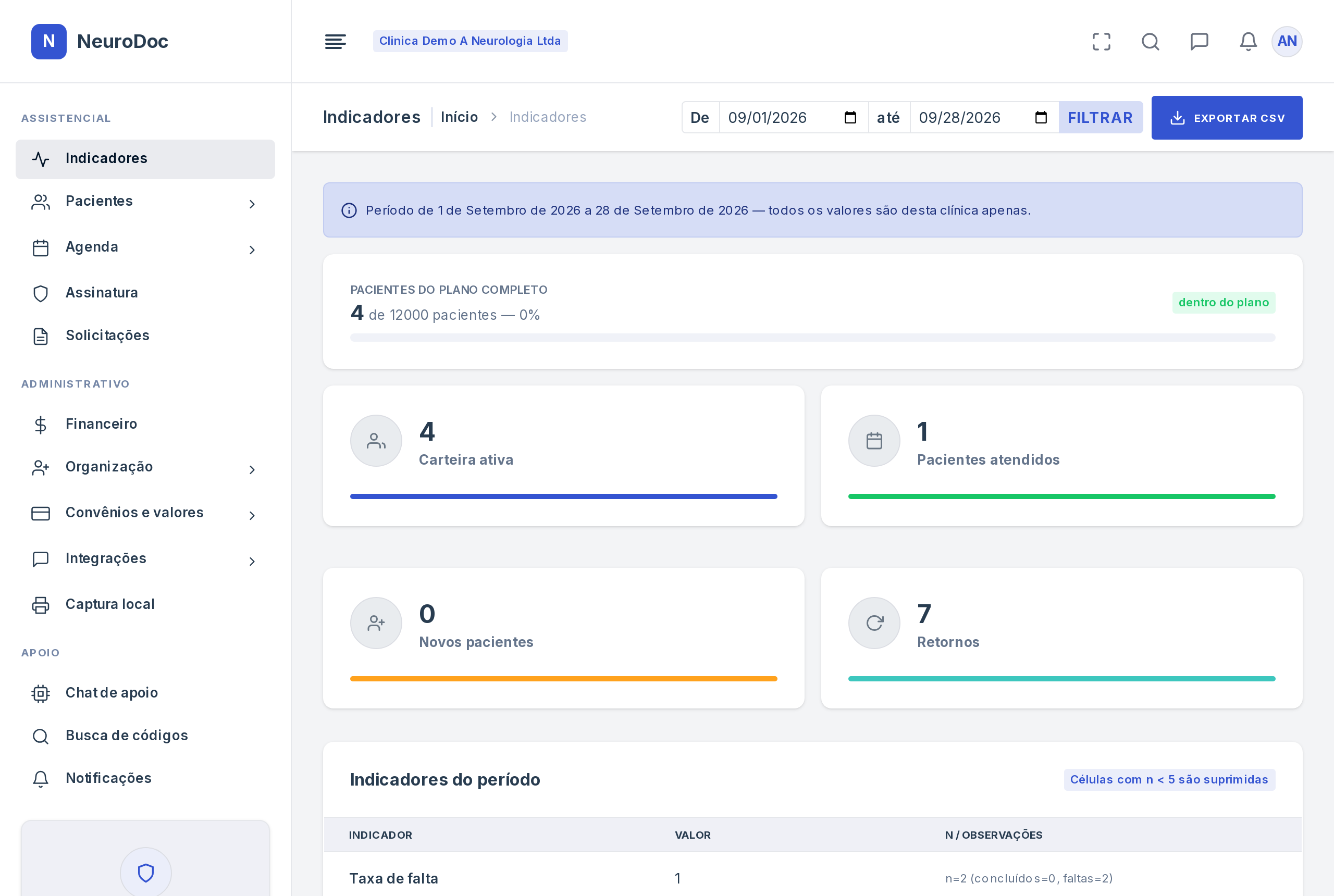This screenshot has width=1334, height=896.
Task: Click the EXPORTAR CSV button
Action: click(x=1227, y=118)
